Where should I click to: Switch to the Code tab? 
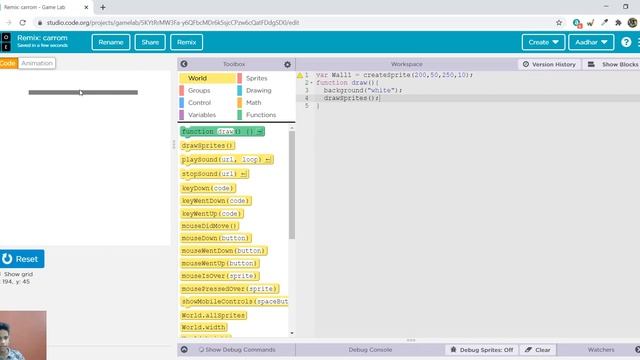pyautogui.click(x=8, y=63)
